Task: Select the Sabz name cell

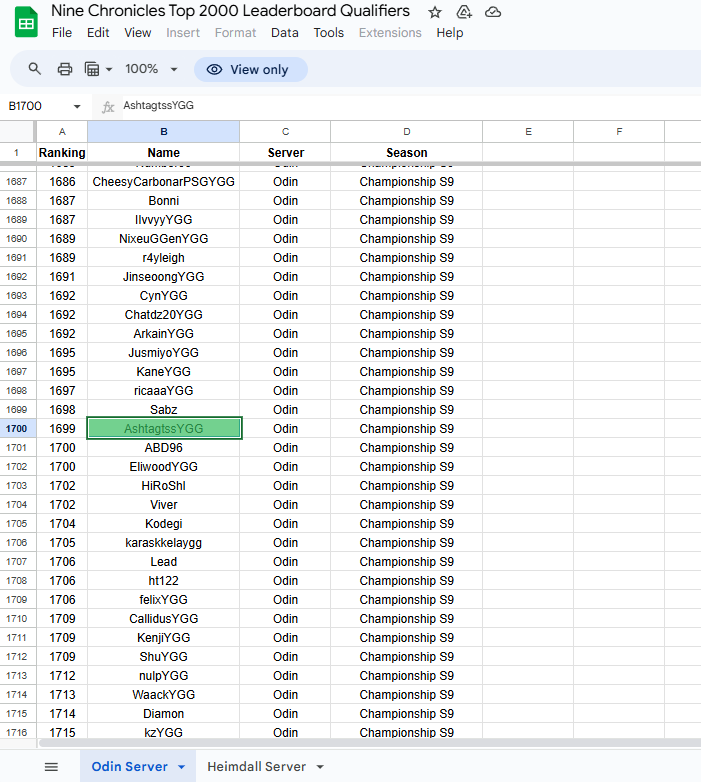Action: (x=164, y=409)
